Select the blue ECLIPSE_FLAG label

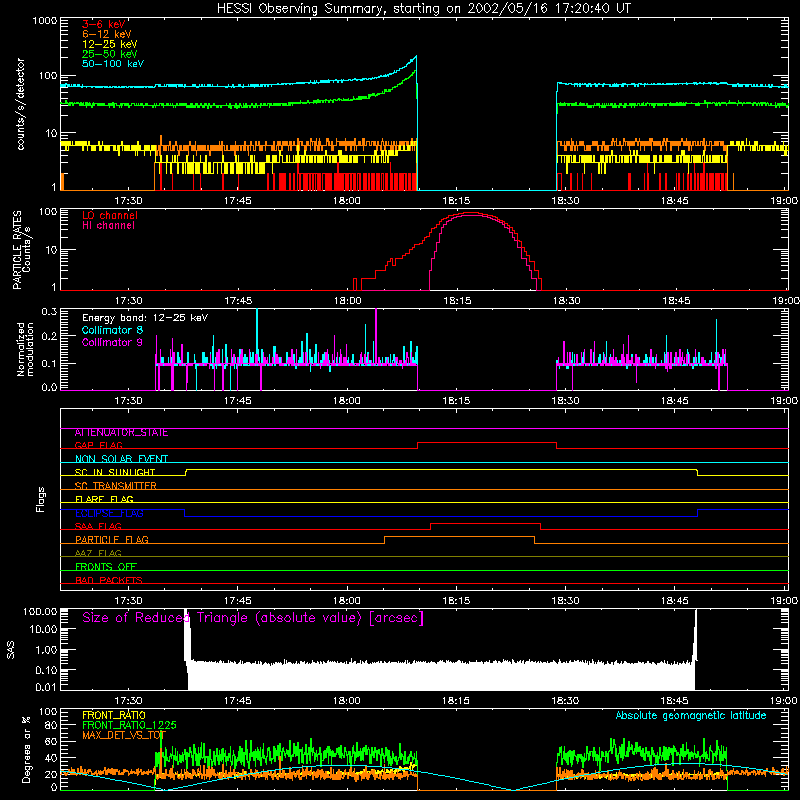coord(109,513)
